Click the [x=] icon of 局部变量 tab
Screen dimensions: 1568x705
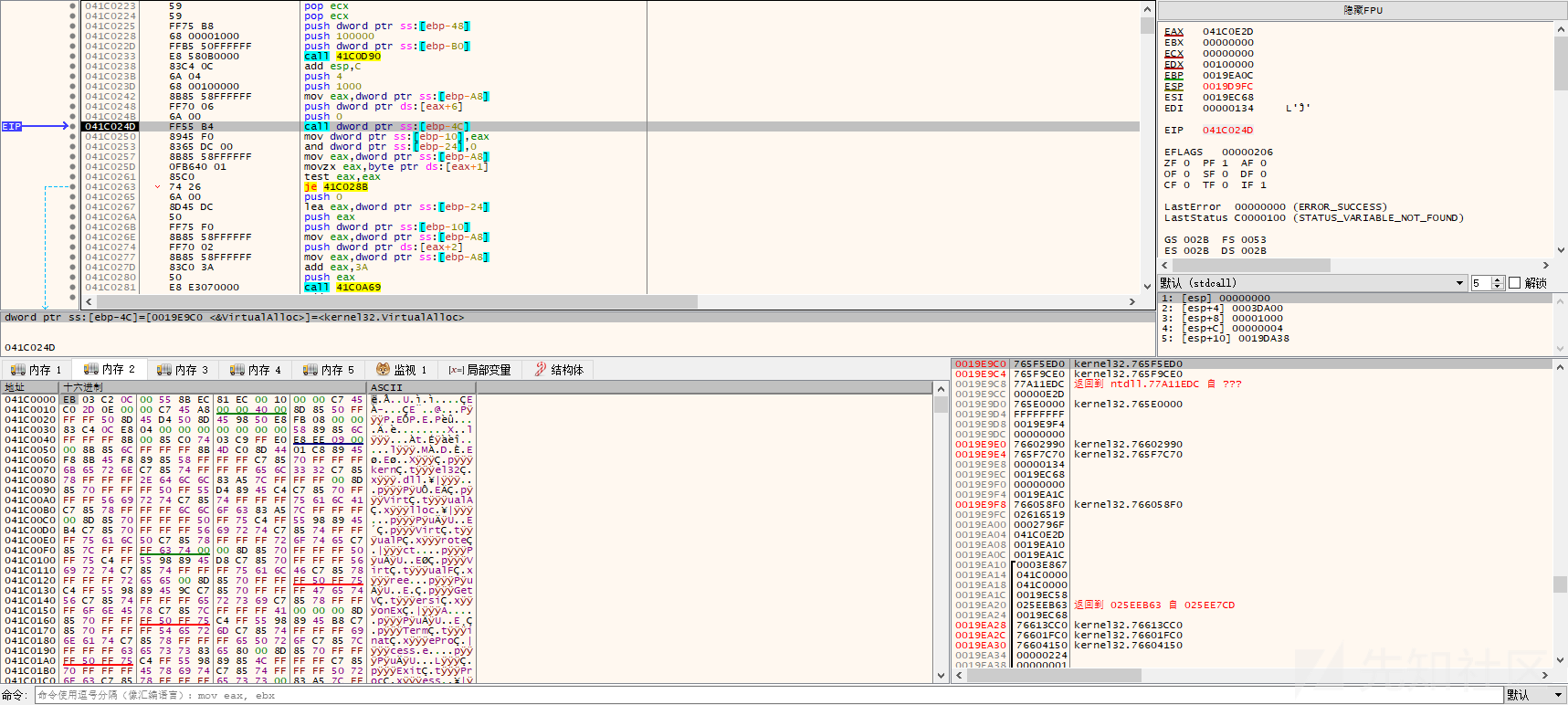click(x=456, y=370)
